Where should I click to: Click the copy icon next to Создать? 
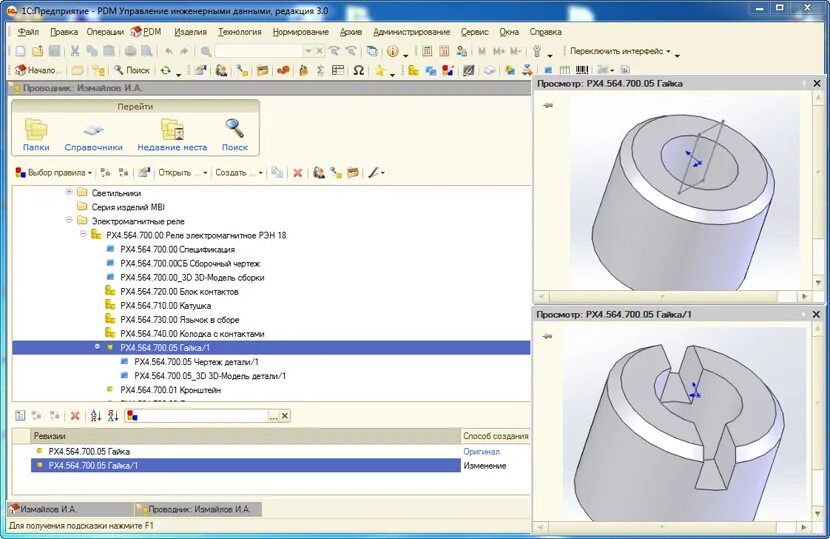click(x=277, y=173)
